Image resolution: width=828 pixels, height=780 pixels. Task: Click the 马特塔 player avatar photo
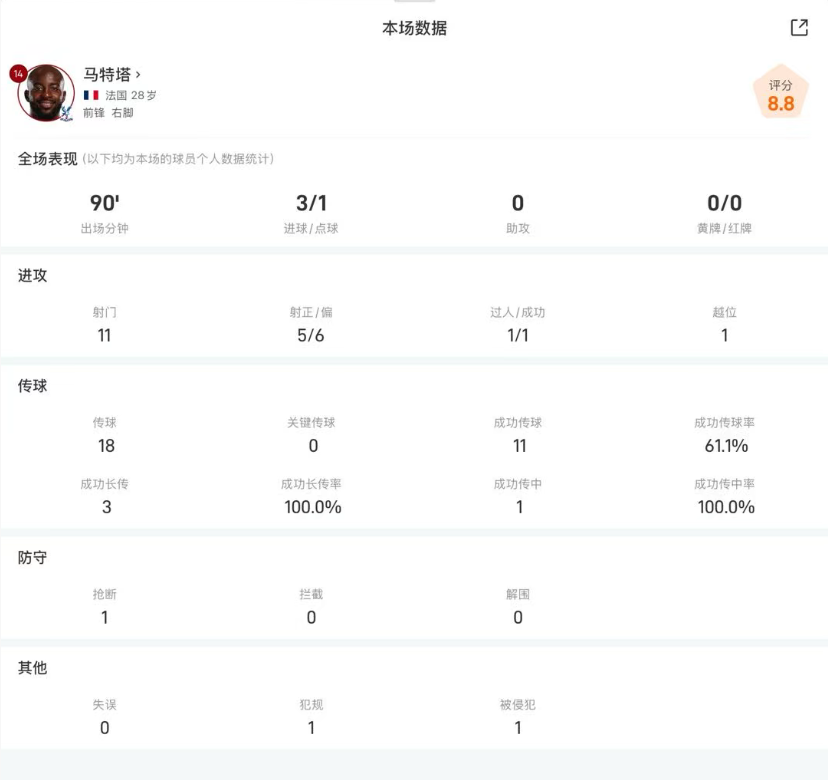[x=46, y=93]
